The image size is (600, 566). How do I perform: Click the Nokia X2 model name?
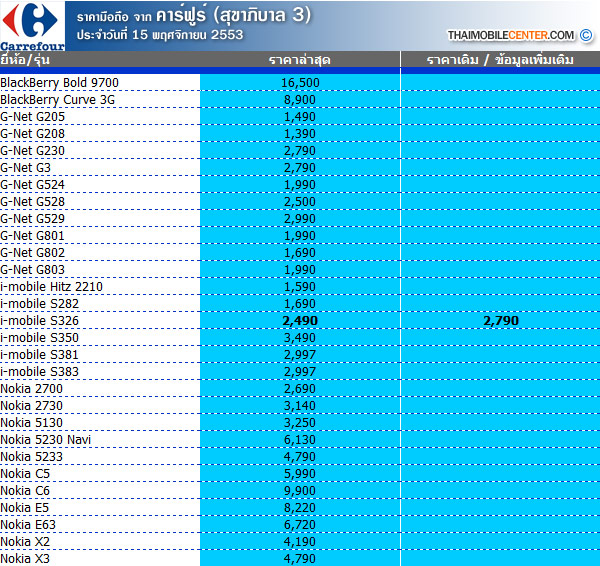click(25, 542)
